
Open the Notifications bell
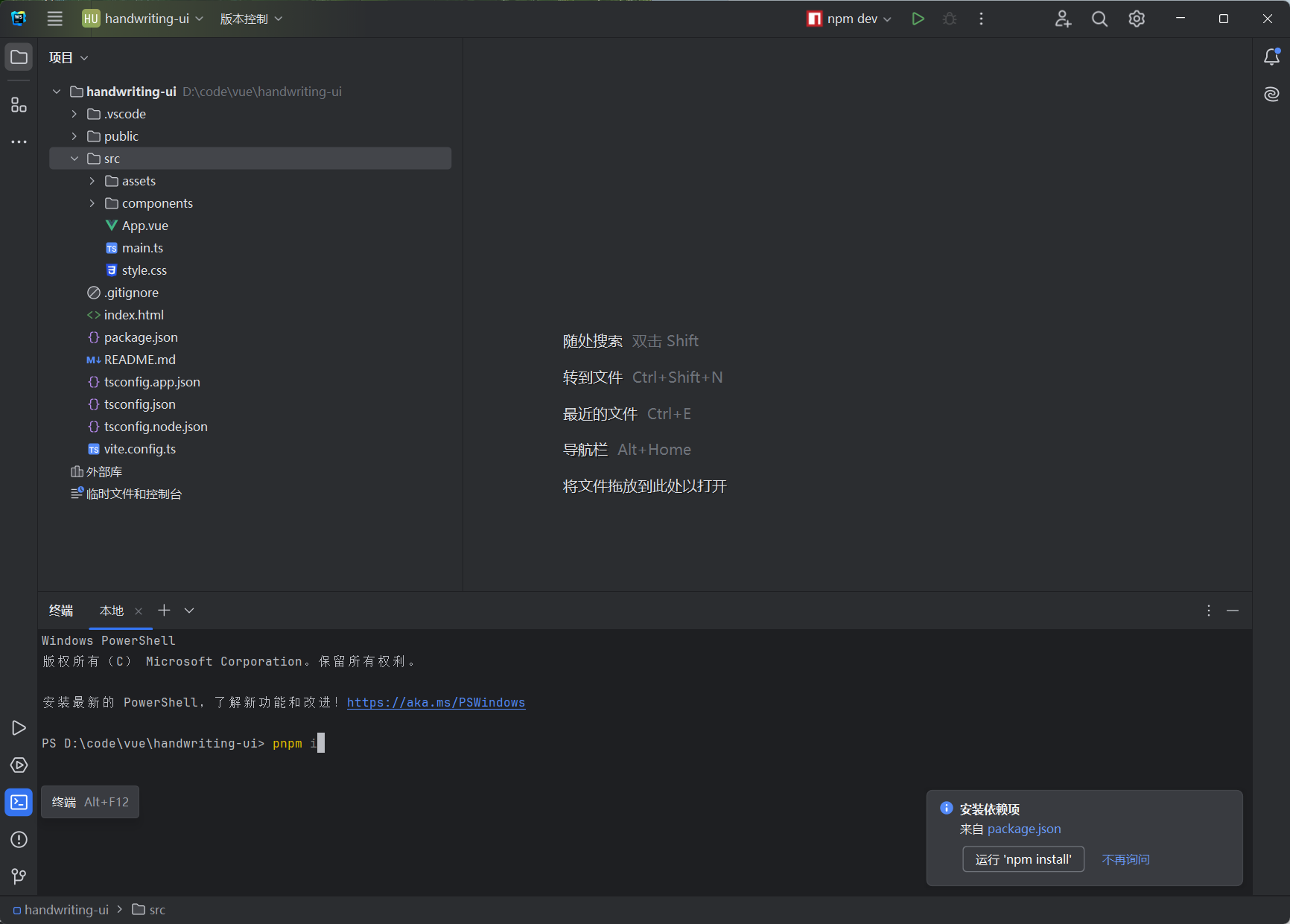[x=1271, y=57]
